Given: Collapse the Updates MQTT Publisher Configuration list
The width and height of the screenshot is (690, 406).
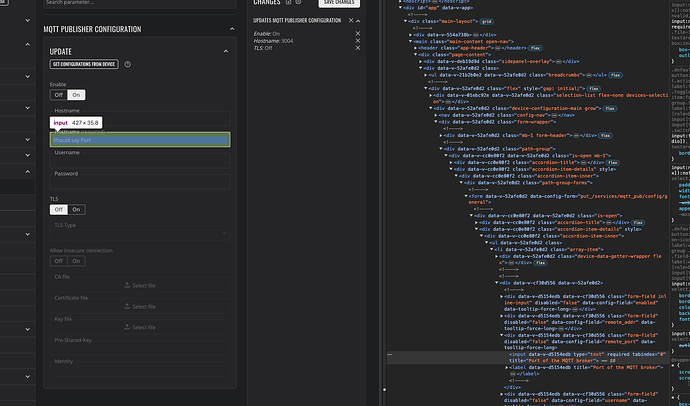Looking at the screenshot, I should click(358, 21).
